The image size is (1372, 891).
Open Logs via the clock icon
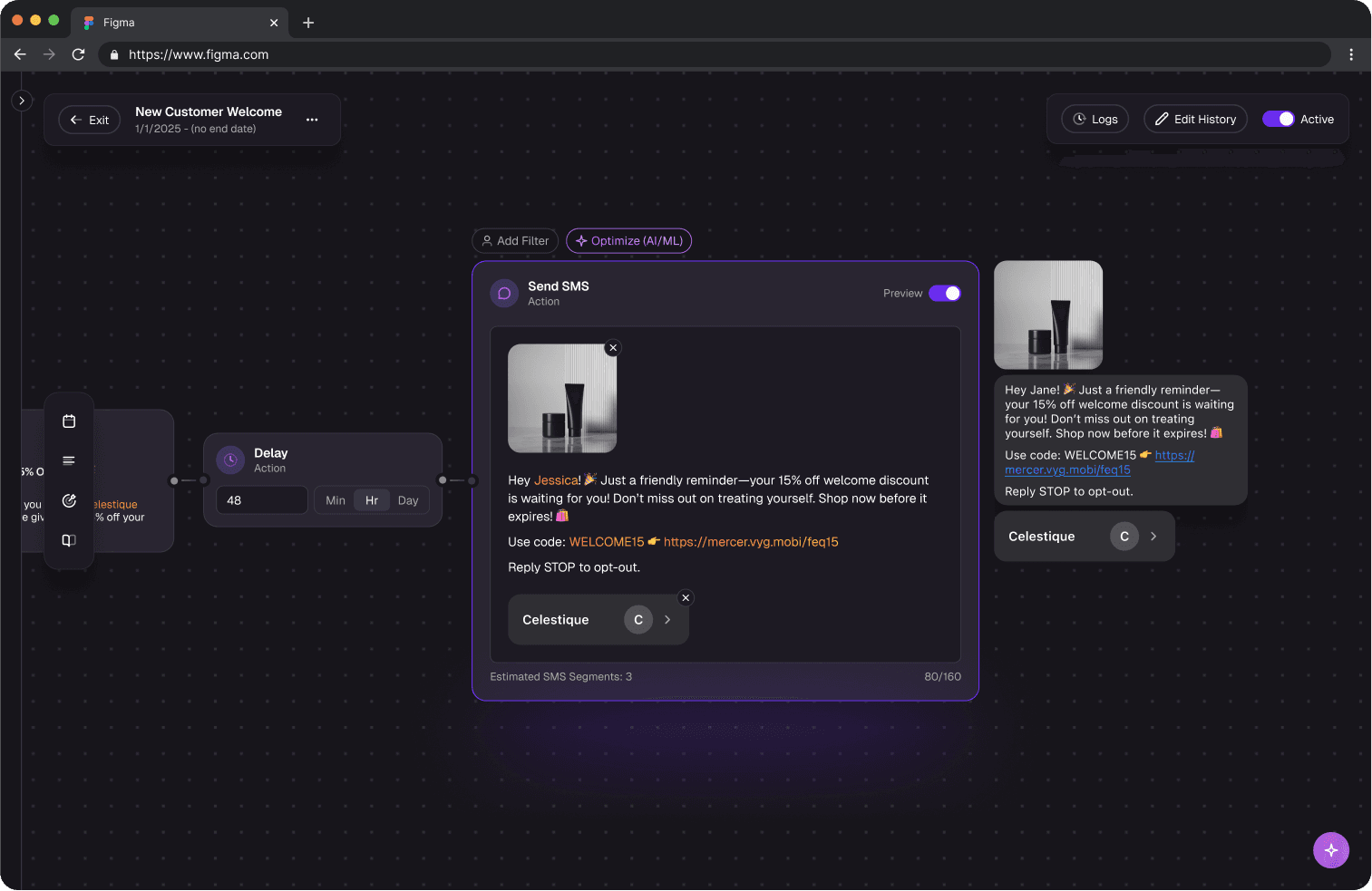point(1079,119)
